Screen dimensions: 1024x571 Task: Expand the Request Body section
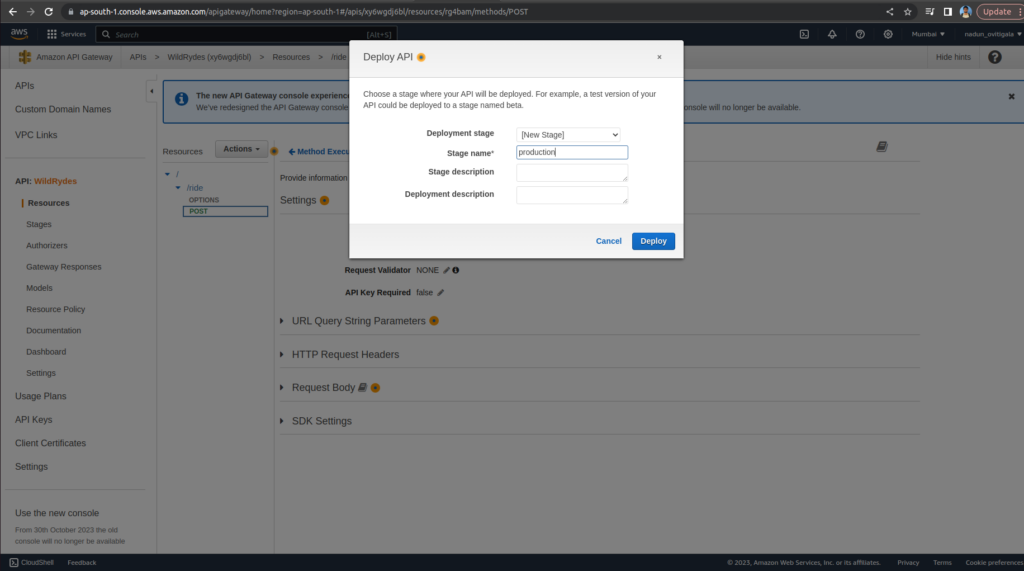282,387
